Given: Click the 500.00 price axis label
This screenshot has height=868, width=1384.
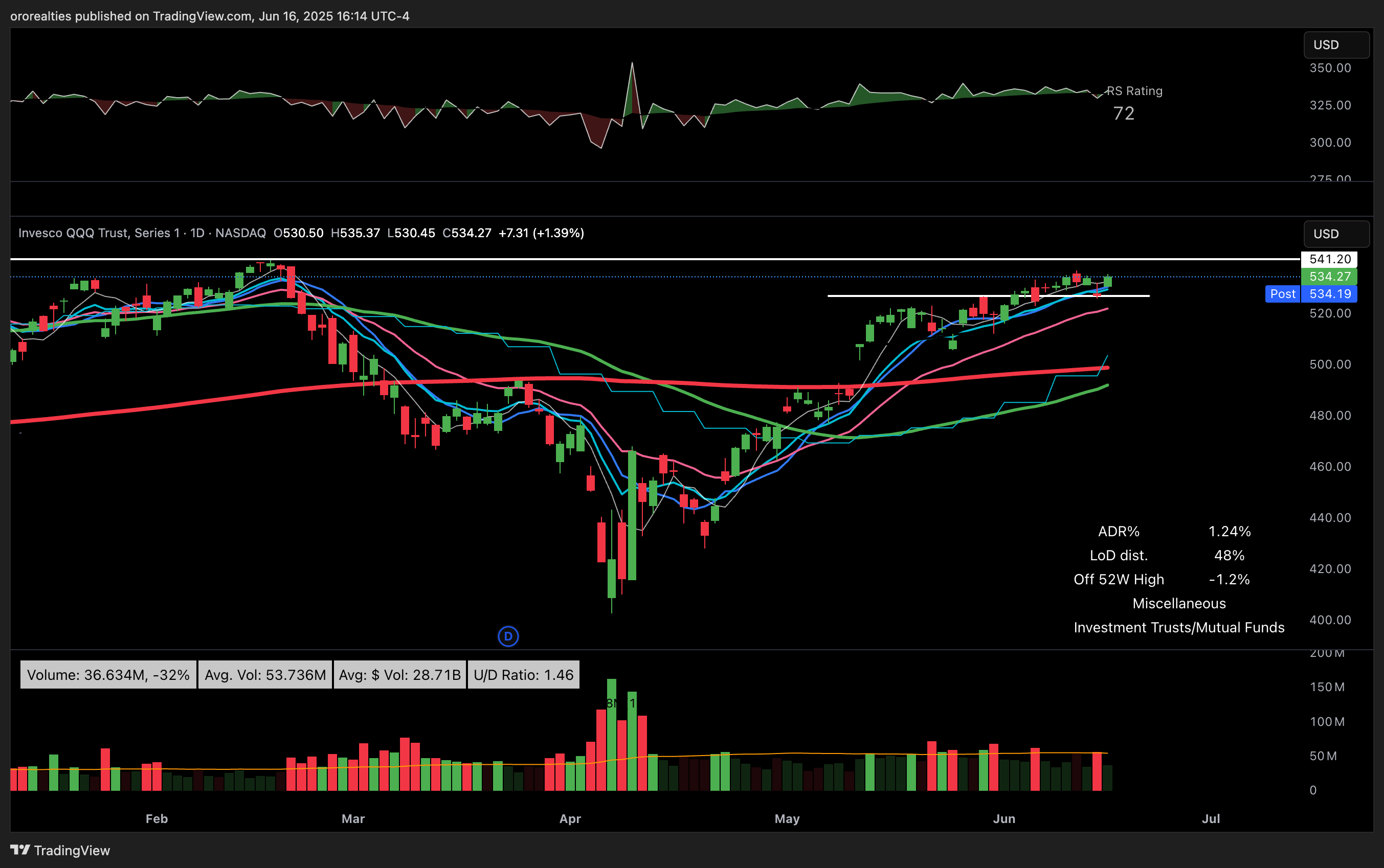Looking at the screenshot, I should pos(1330,364).
